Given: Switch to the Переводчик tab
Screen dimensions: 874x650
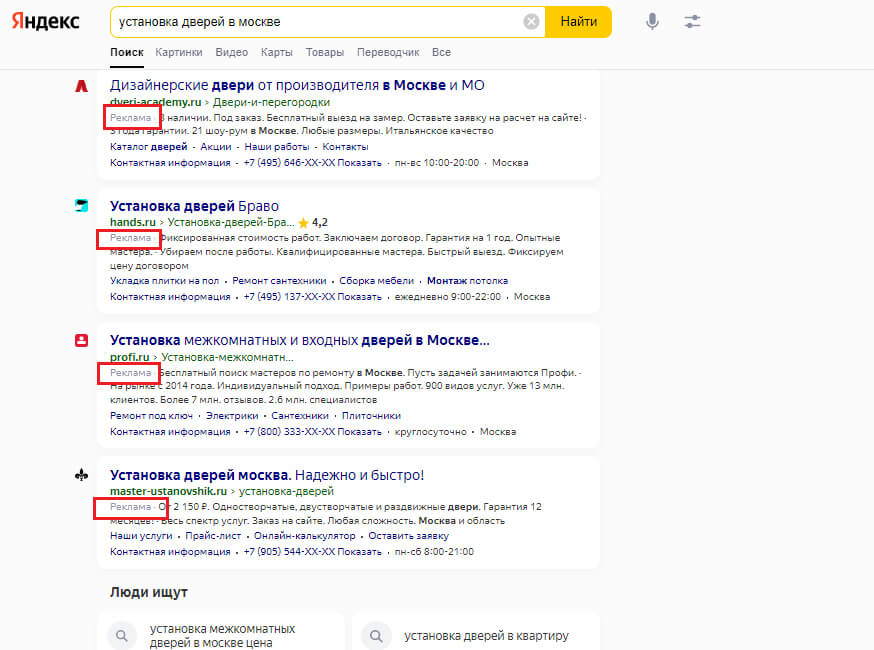Looking at the screenshot, I should pyautogui.click(x=388, y=52).
